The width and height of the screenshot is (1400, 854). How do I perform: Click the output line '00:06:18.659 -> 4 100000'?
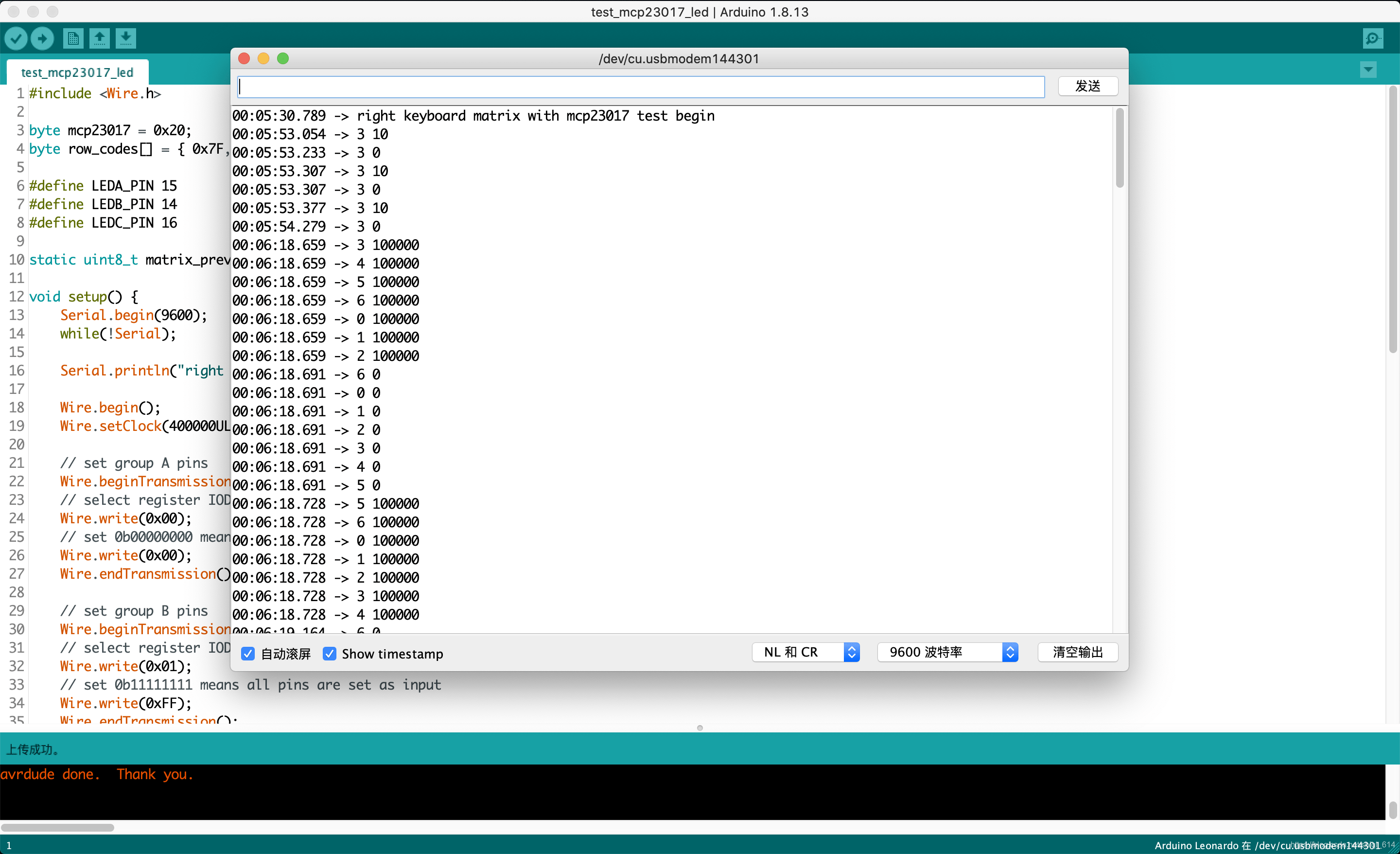(326, 263)
